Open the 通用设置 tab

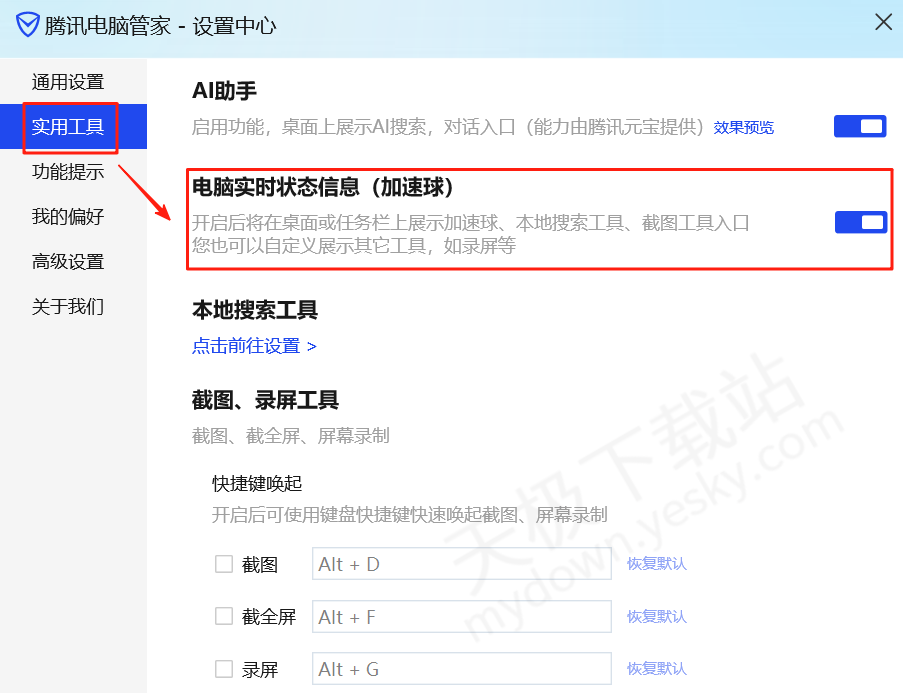[x=68, y=82]
